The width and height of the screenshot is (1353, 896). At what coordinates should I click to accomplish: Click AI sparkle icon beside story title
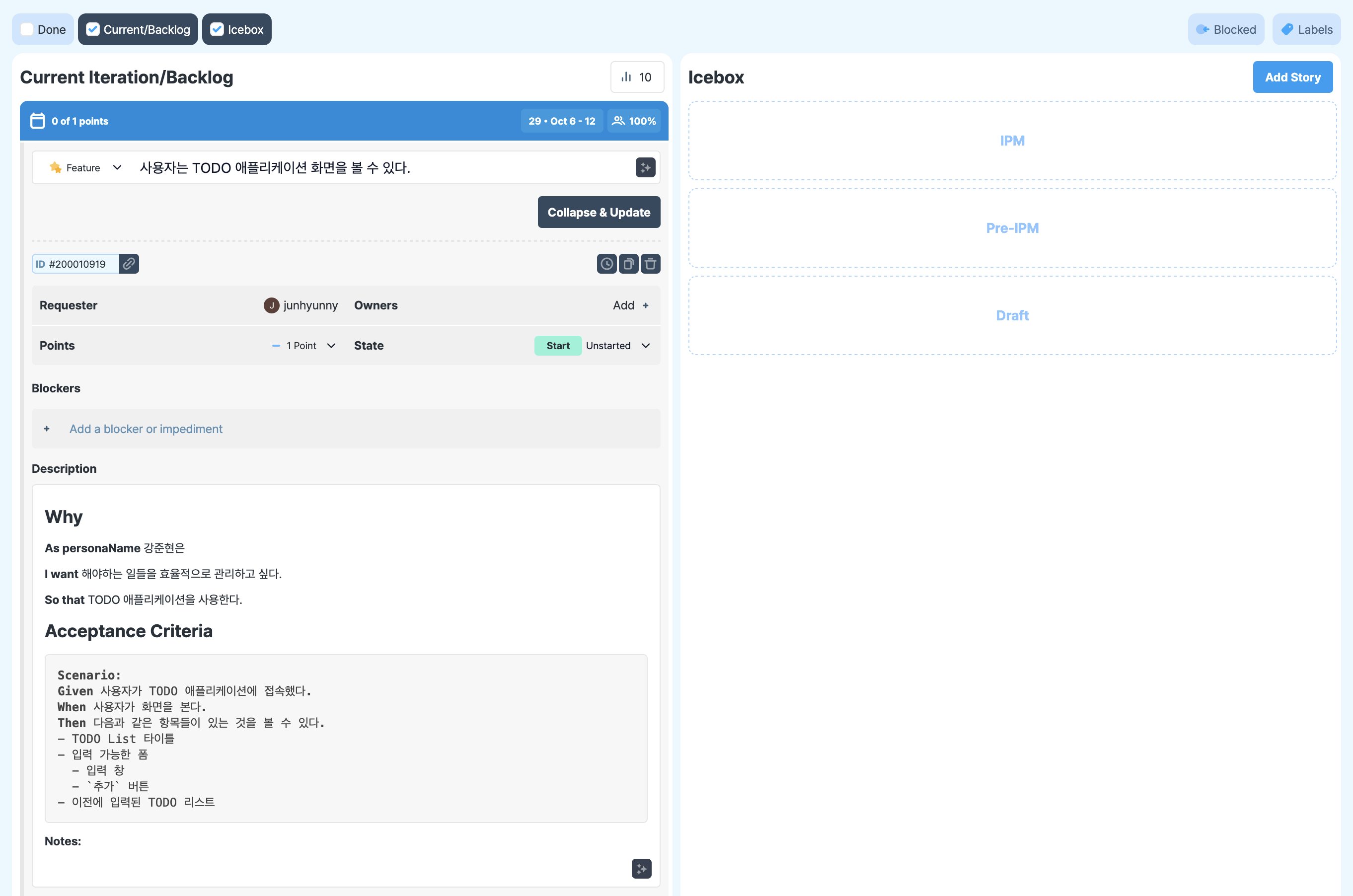point(645,167)
